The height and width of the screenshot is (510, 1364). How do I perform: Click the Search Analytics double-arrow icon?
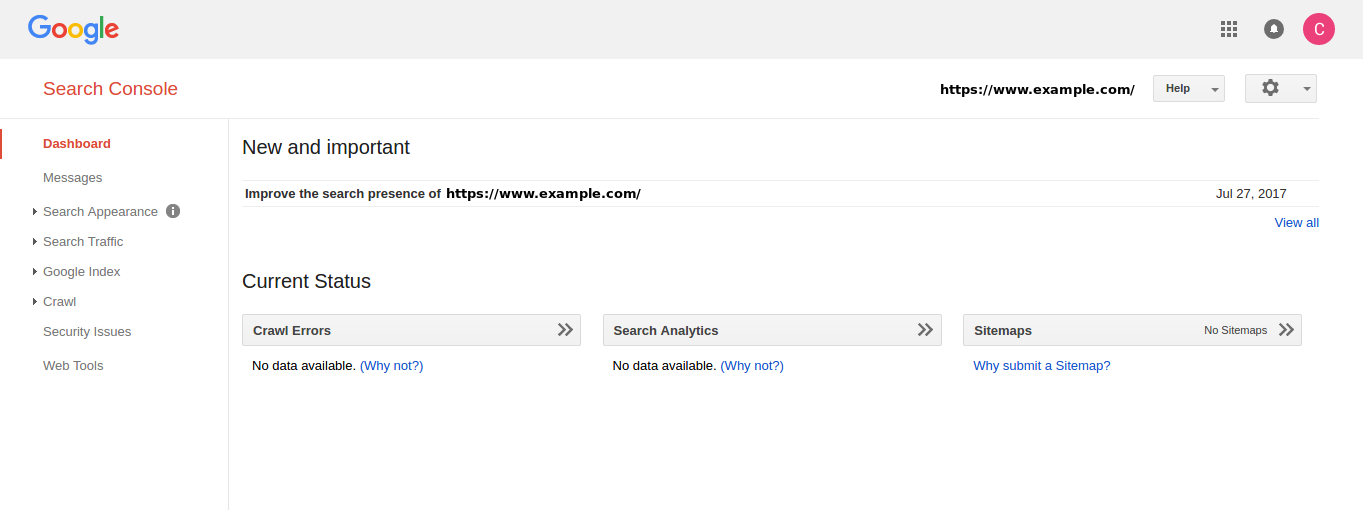(925, 330)
